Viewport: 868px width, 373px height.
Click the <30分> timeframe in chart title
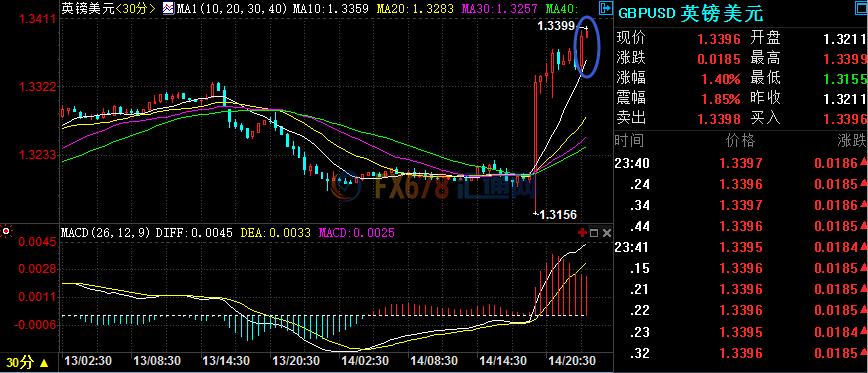(136, 8)
